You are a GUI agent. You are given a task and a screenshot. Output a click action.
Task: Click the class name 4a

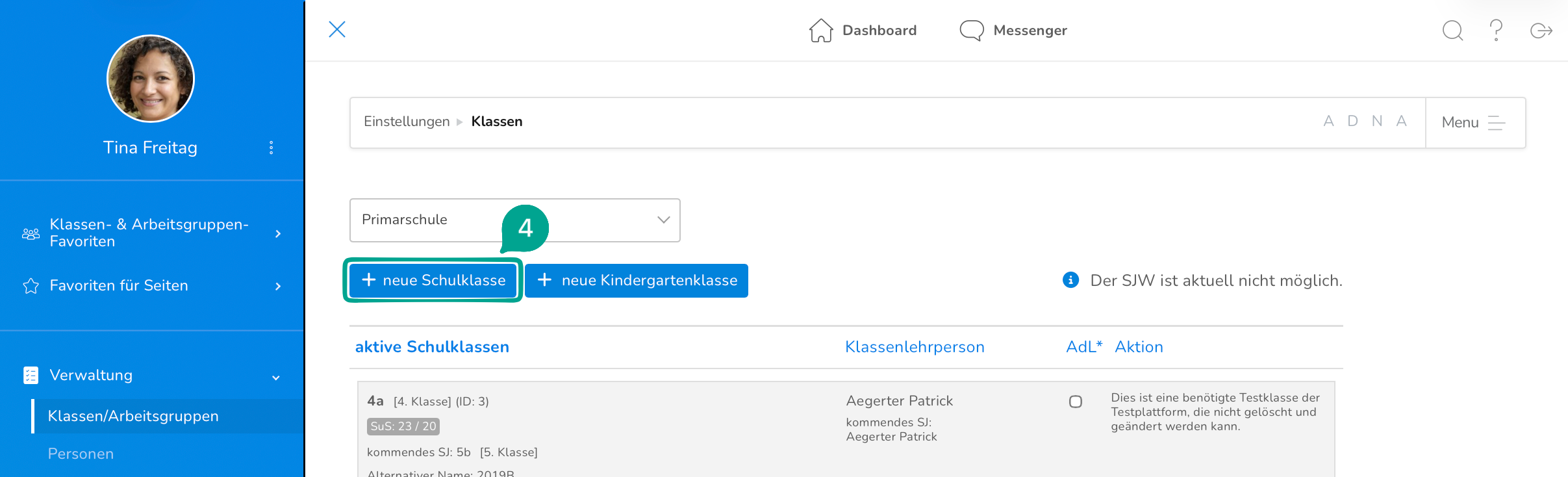point(375,401)
